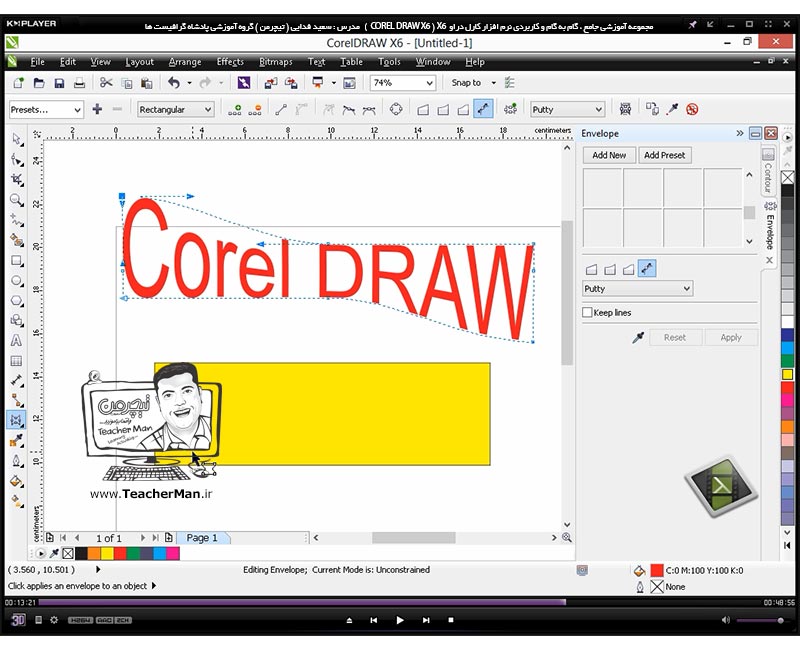Open the Arrange menu
Image resolution: width=800 pixels, height=650 pixels.
click(185, 62)
